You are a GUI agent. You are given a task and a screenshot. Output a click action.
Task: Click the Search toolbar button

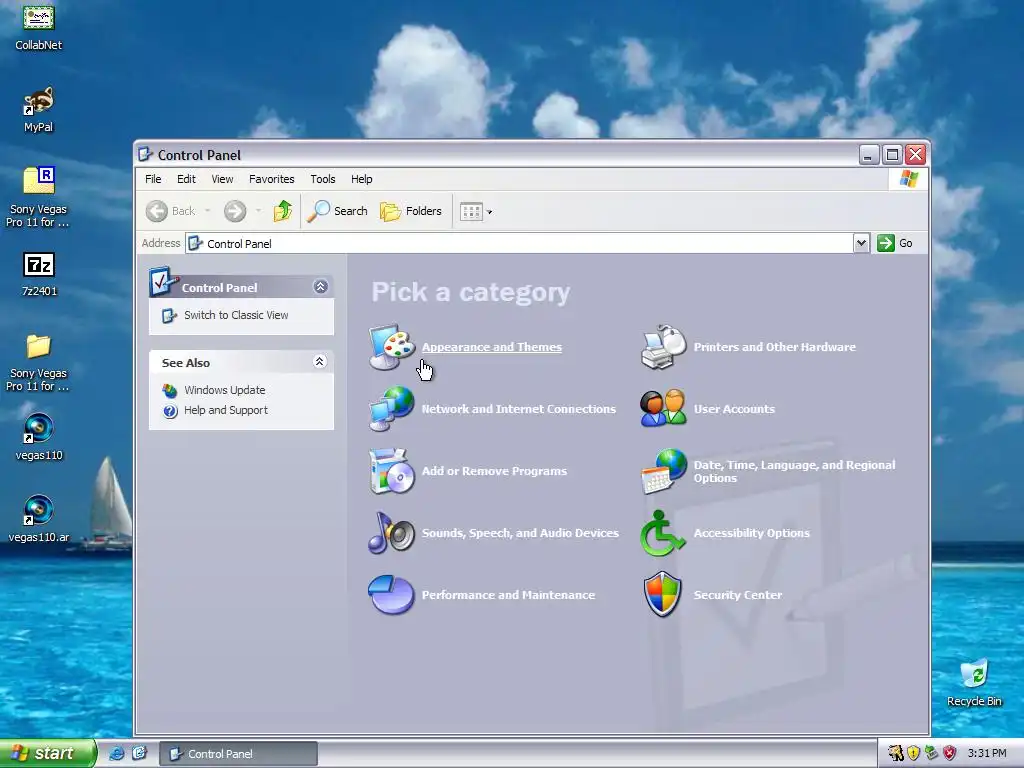point(338,211)
